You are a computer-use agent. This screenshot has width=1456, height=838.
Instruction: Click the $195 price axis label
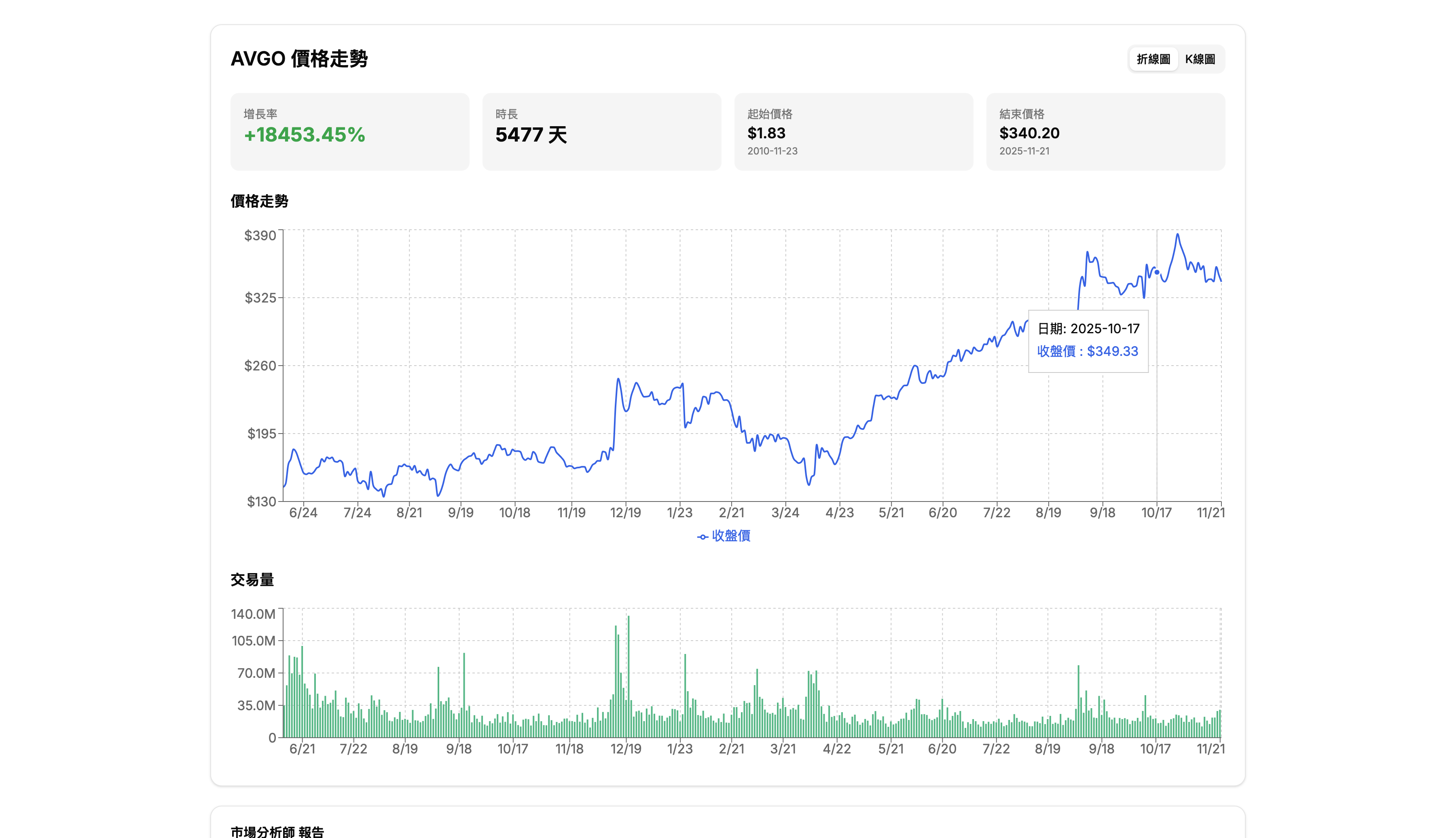click(261, 434)
